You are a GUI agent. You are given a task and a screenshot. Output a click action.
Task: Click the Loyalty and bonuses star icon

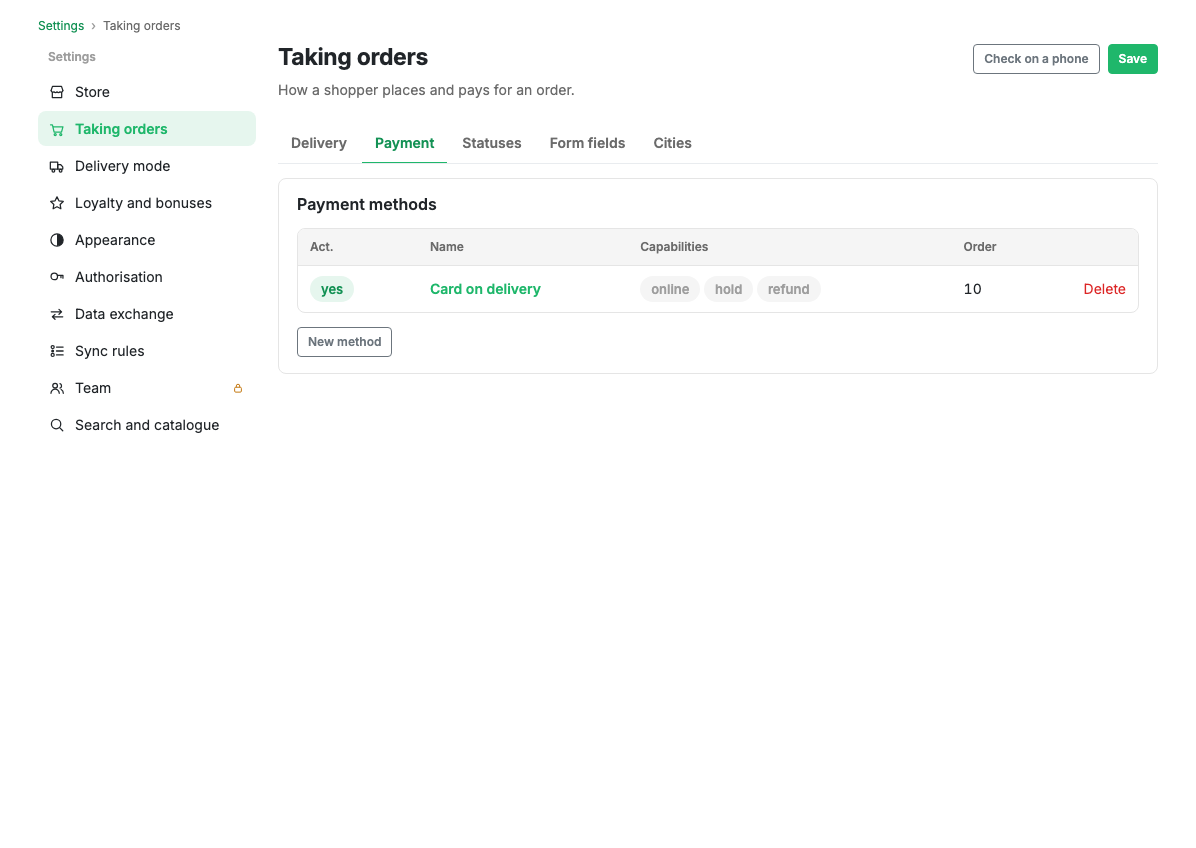[56, 204]
